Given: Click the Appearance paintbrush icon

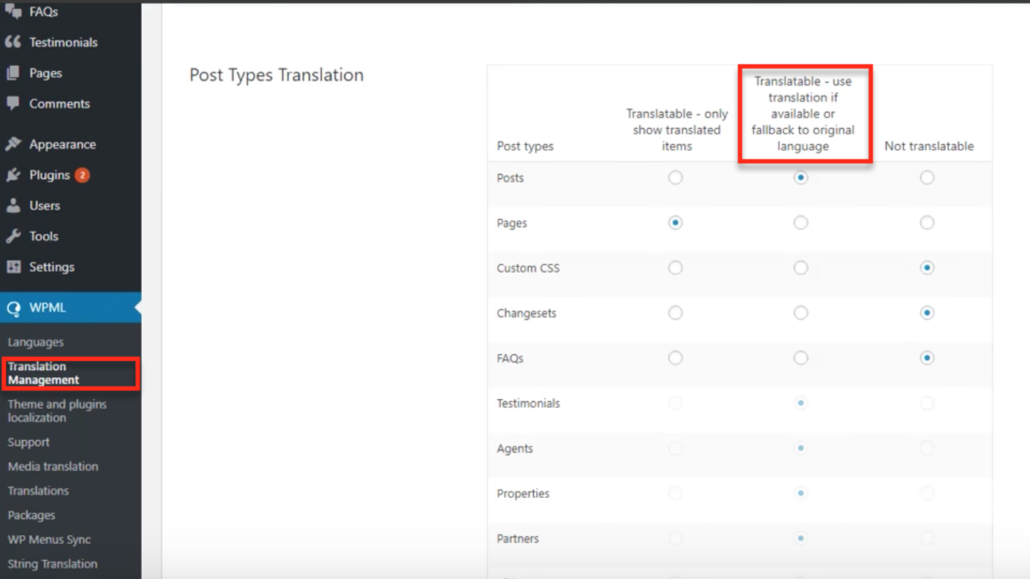Looking at the screenshot, I should click(13, 144).
